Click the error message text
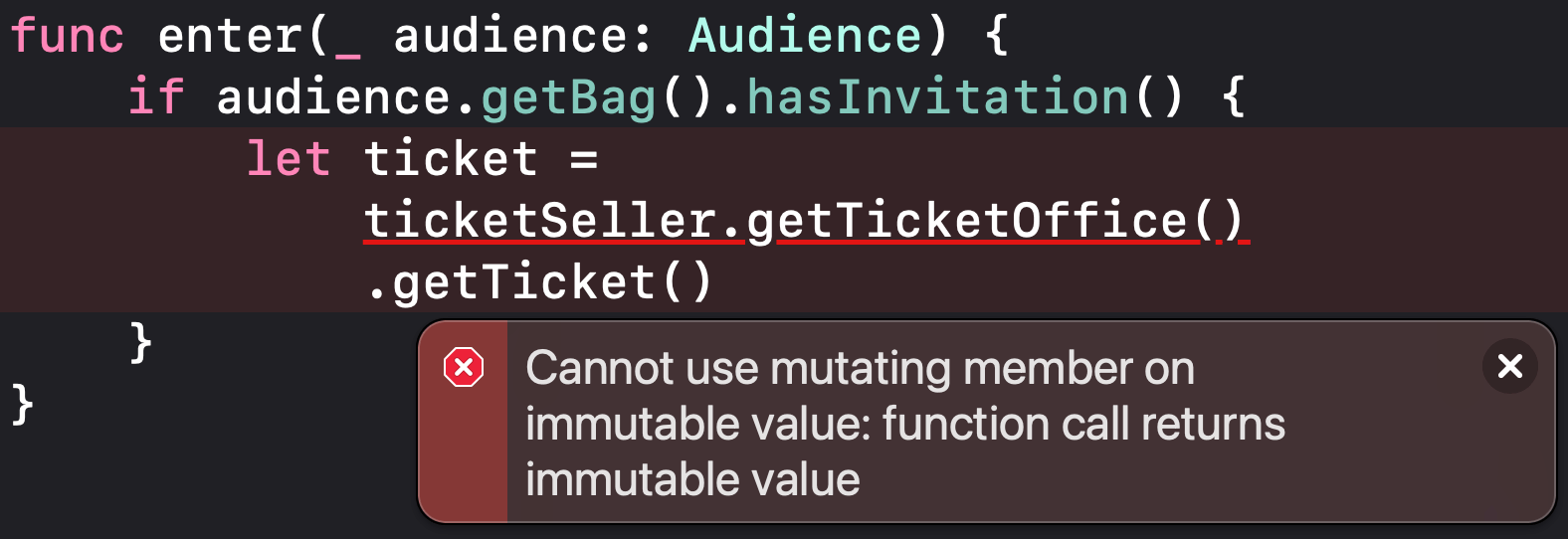1568x539 pixels. pyautogui.click(x=904, y=424)
